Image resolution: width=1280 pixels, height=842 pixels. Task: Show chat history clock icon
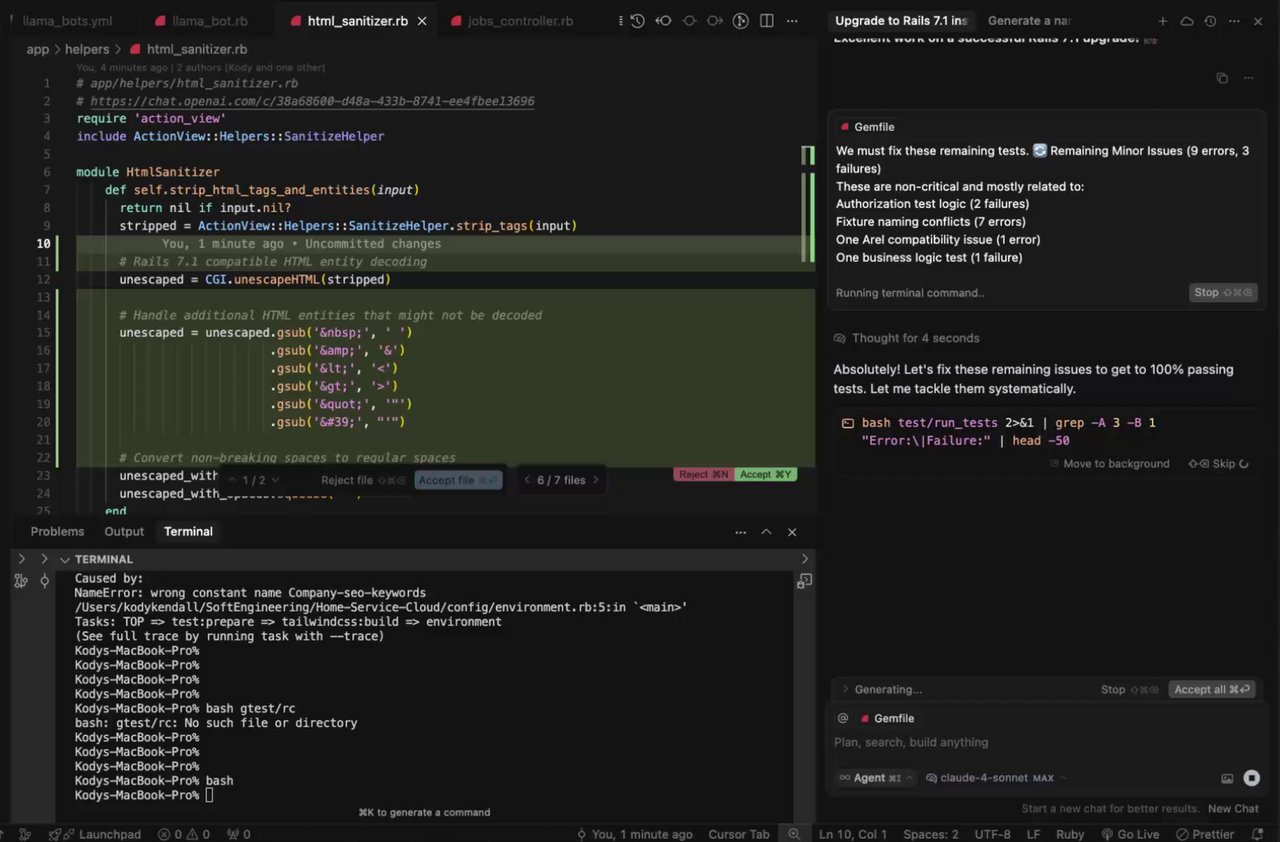coord(1211,21)
